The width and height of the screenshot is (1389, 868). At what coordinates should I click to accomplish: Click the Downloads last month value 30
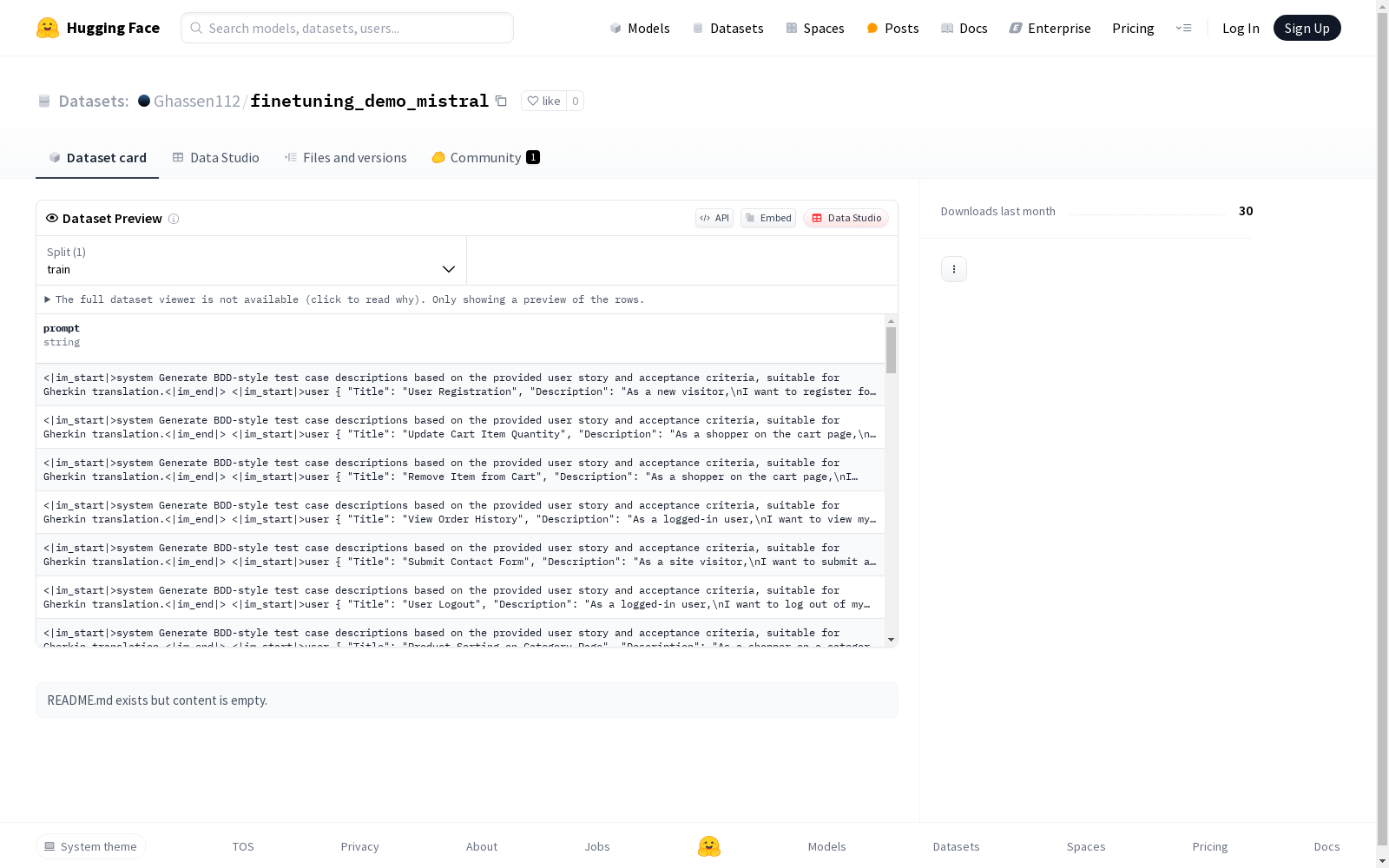pyautogui.click(x=1246, y=211)
